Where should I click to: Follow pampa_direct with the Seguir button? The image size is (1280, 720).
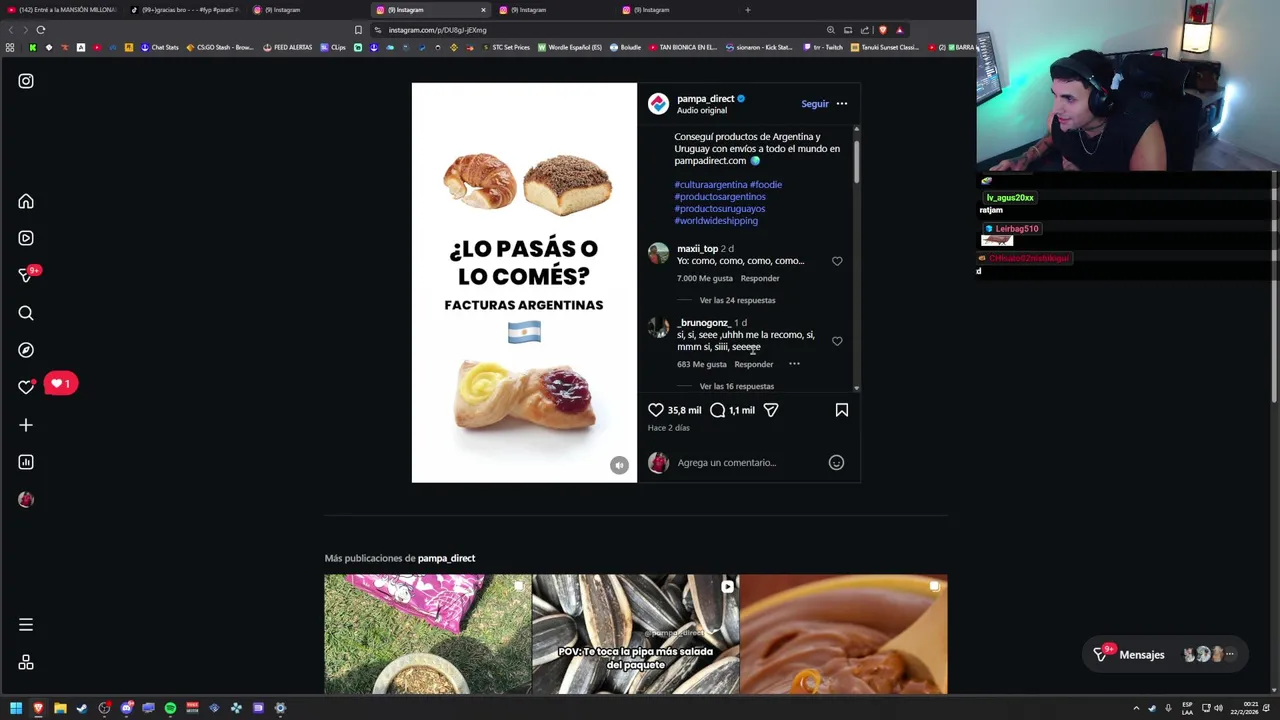815,104
